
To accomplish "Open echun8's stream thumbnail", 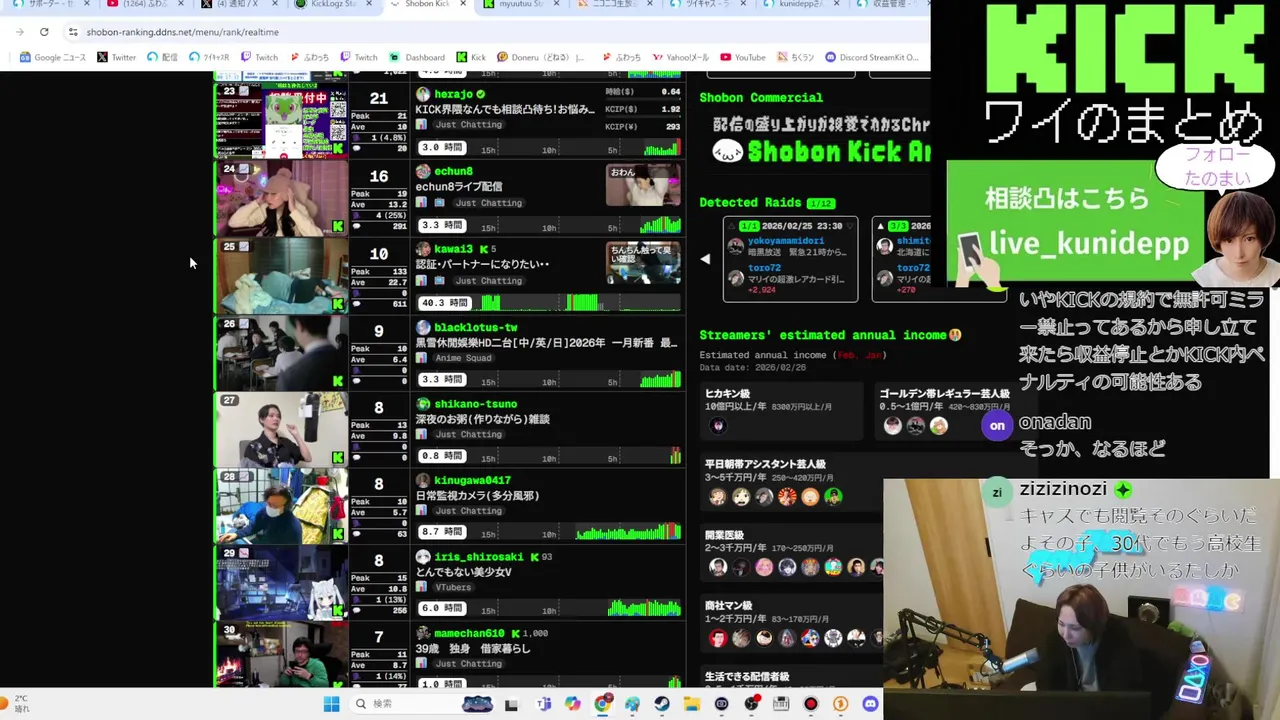I will pos(281,198).
